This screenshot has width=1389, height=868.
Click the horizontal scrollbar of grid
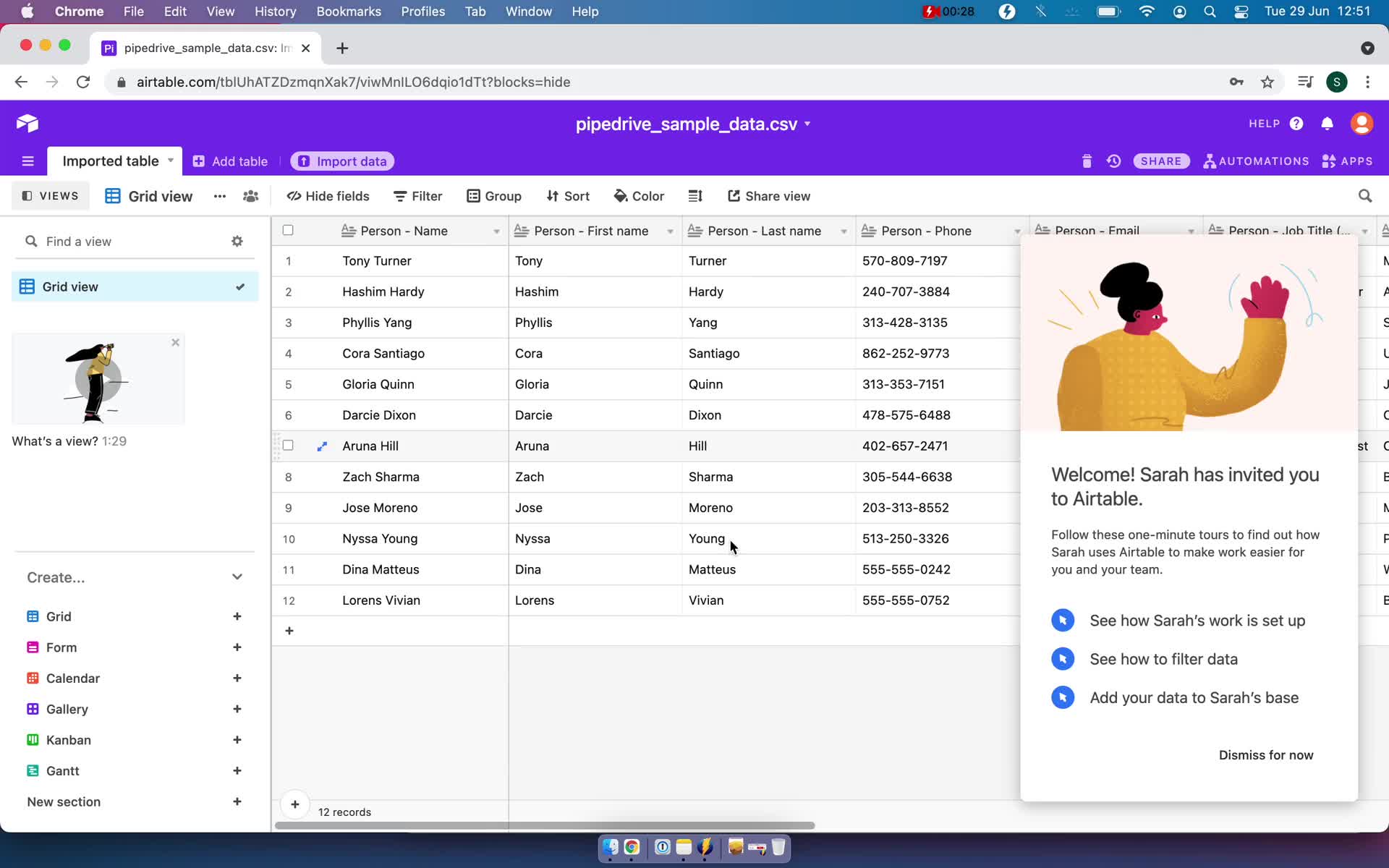545,825
